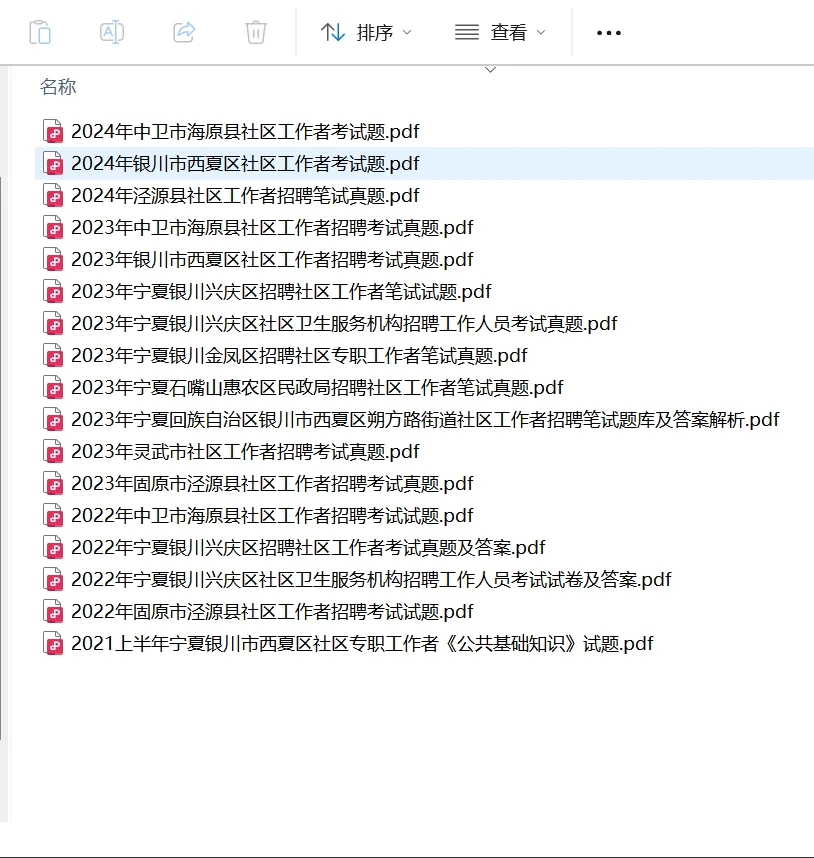Click PDF icon of 2022年固原市泾源县 file

pyautogui.click(x=53, y=611)
